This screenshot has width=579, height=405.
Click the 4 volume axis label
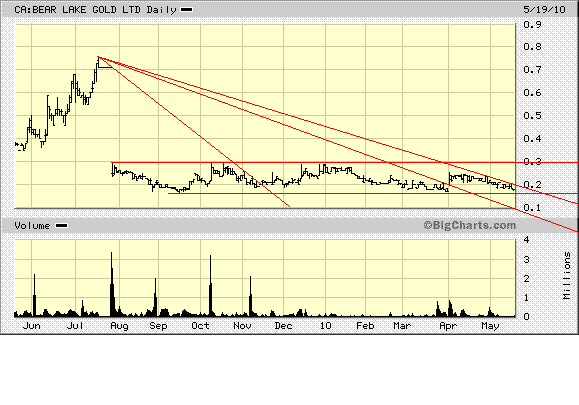527,240
